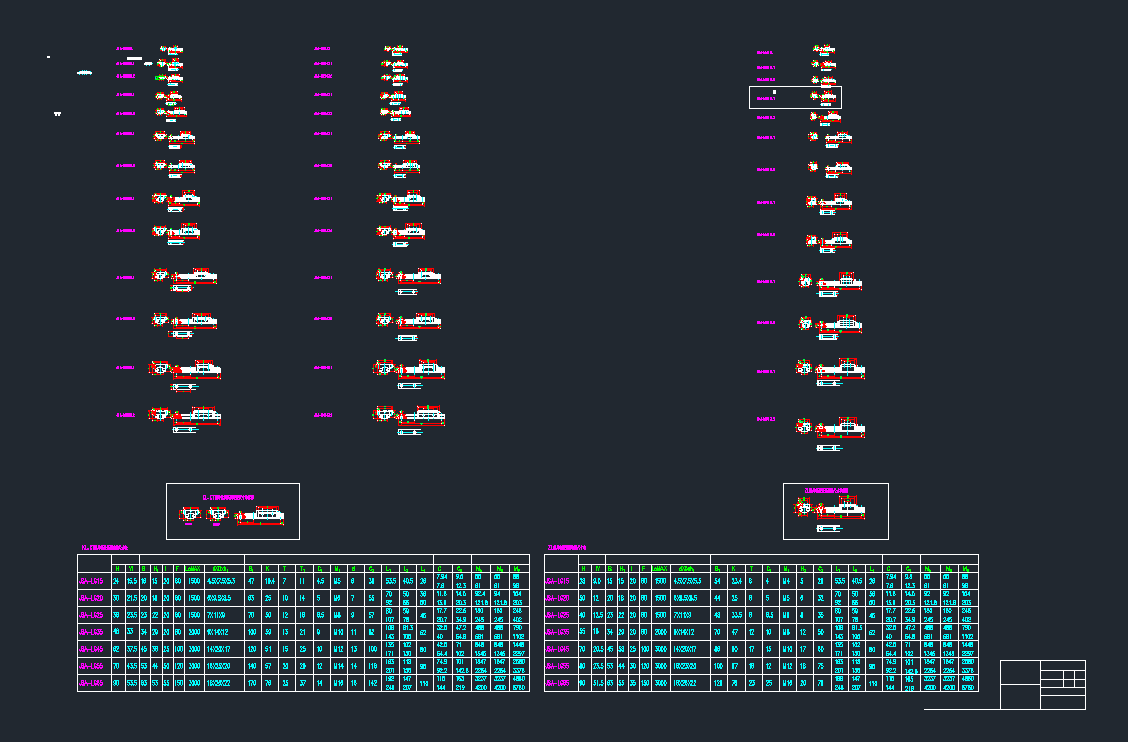Select the 18X28X22 cell in right table
This screenshot has width=1128, height=742.
click(x=688, y=683)
